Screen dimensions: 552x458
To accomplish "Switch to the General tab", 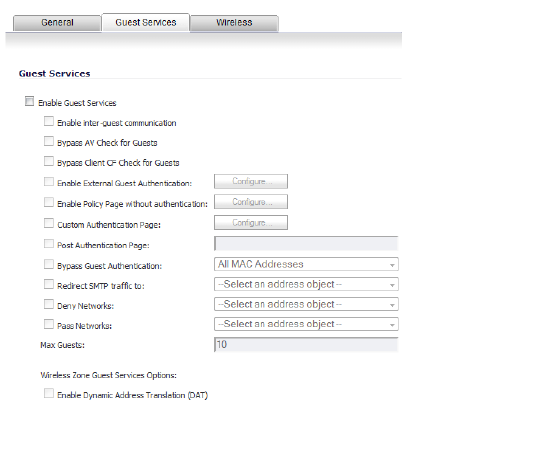I will 57,23.
